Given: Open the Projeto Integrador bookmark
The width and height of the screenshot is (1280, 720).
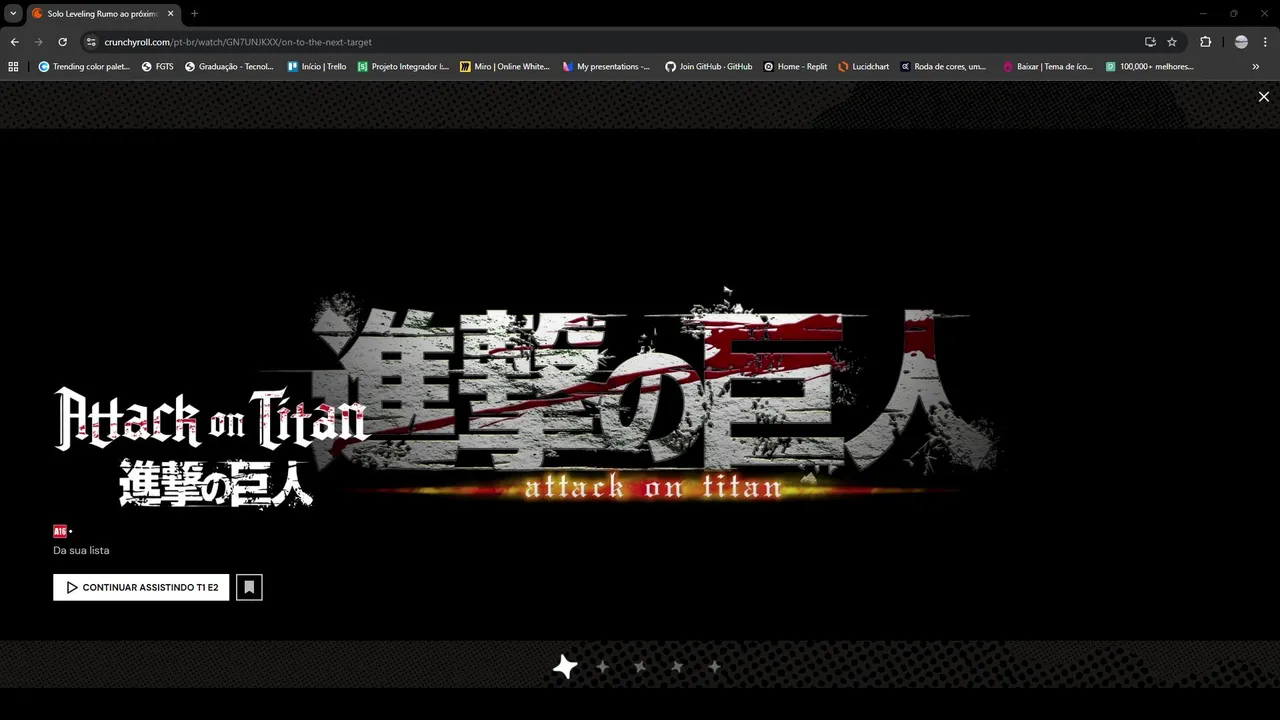Looking at the screenshot, I should [x=404, y=67].
